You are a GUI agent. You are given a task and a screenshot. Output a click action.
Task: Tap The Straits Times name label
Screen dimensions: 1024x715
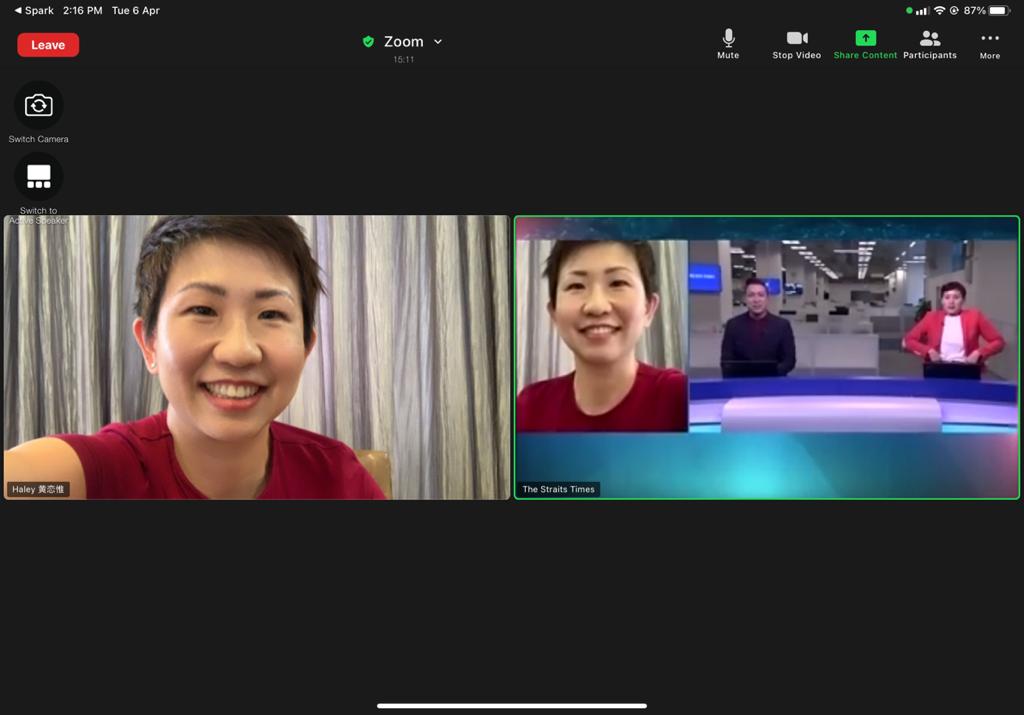tap(558, 489)
